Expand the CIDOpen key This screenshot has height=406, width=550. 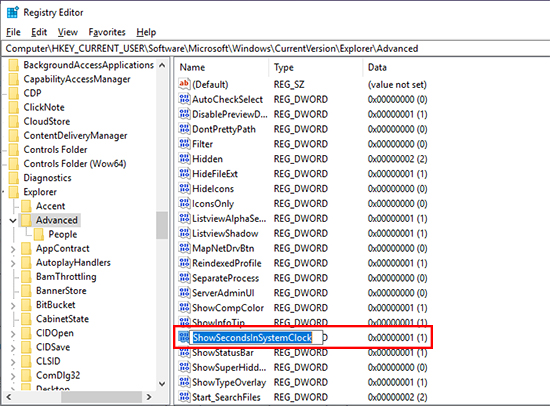(13, 334)
